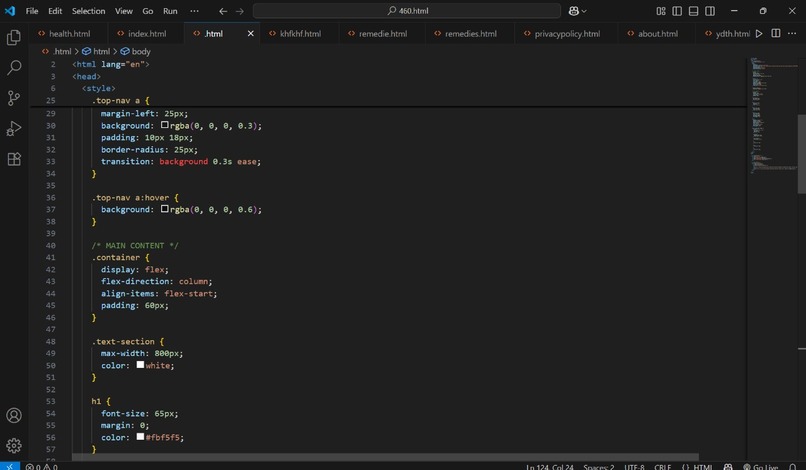Open the Run and Debug view

click(14, 128)
